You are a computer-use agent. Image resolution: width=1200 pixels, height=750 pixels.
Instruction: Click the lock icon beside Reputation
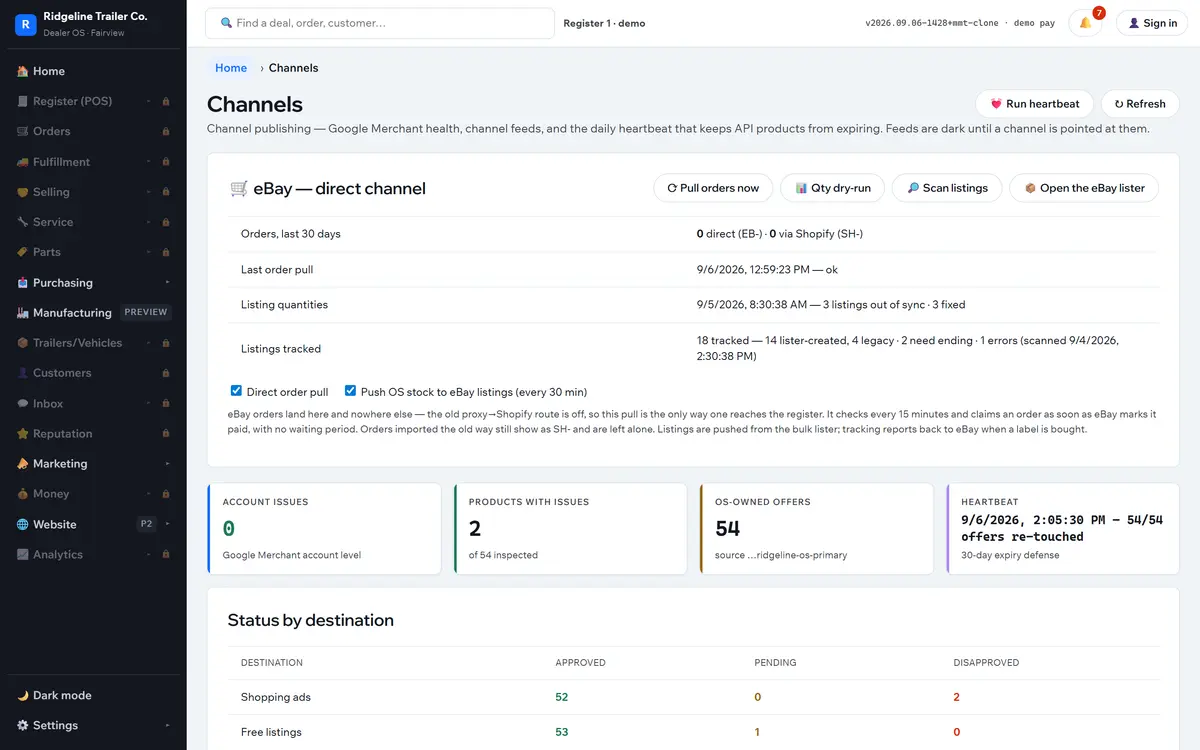coord(165,434)
